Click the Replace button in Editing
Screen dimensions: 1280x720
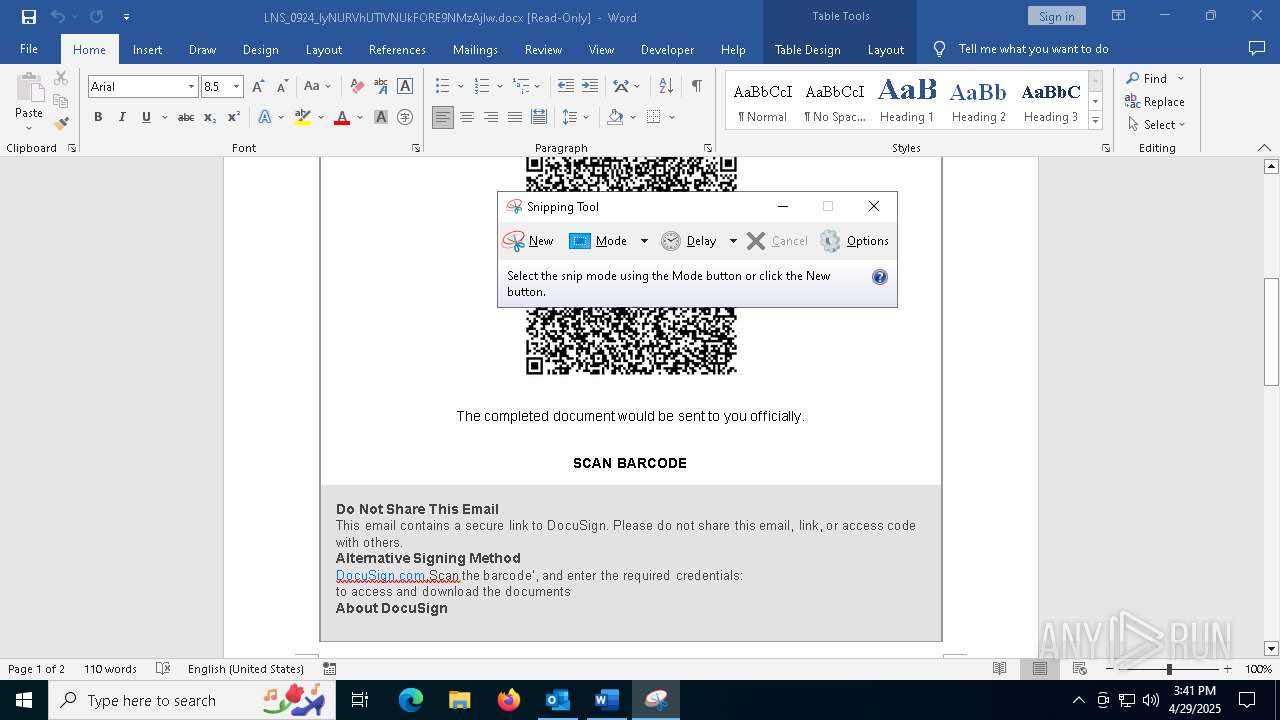click(1155, 101)
